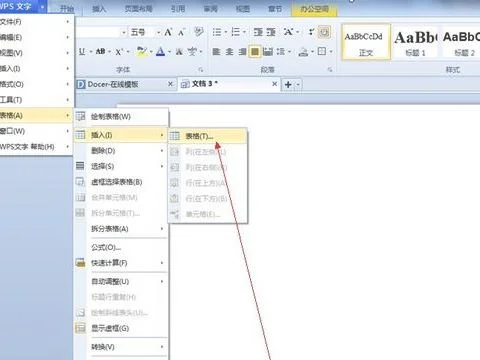This screenshot has height=360, width=480.
Task: Expand the font color dropdown arrow
Action: [169, 52]
